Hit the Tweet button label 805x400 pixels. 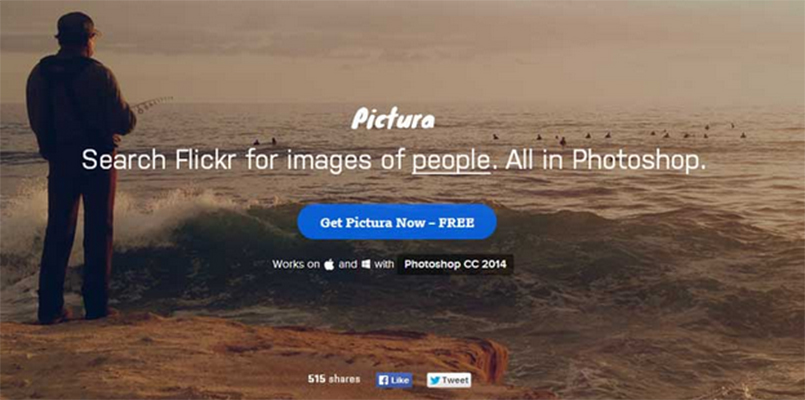455,380
